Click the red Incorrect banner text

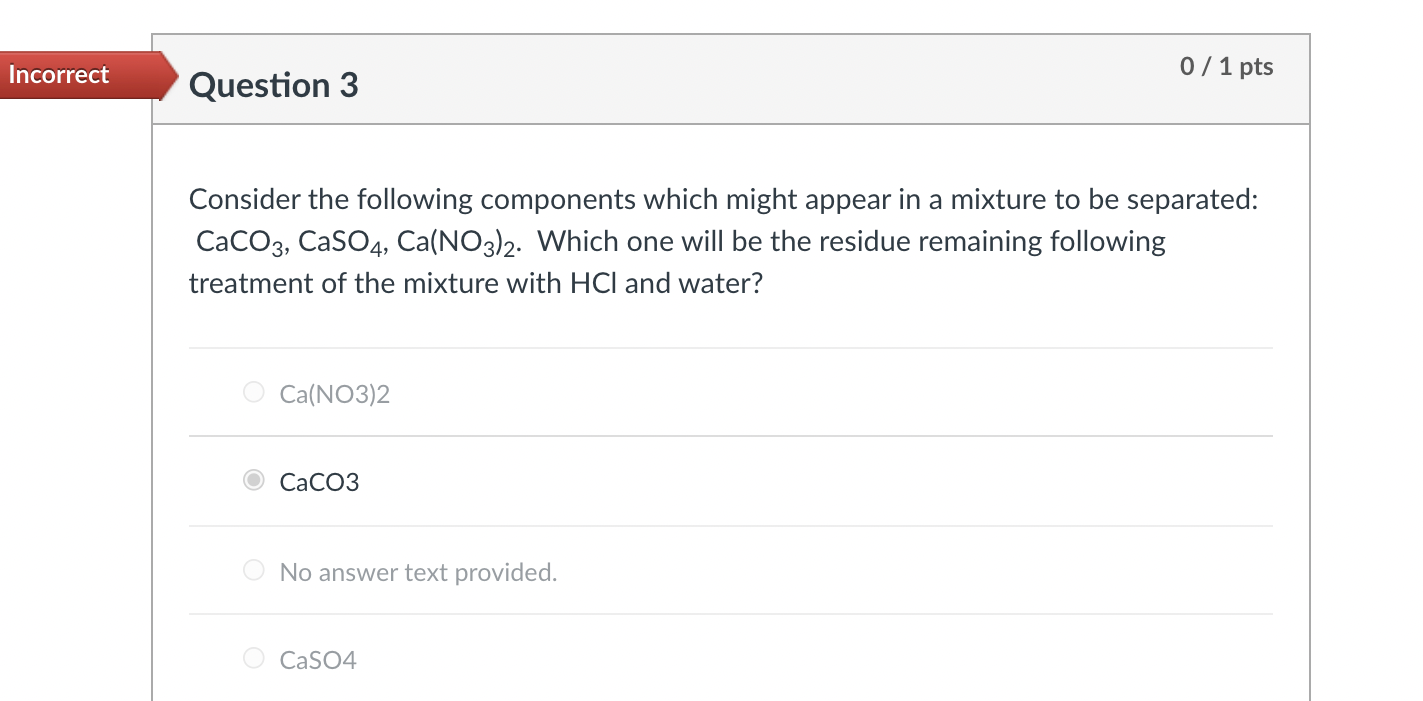tap(60, 74)
